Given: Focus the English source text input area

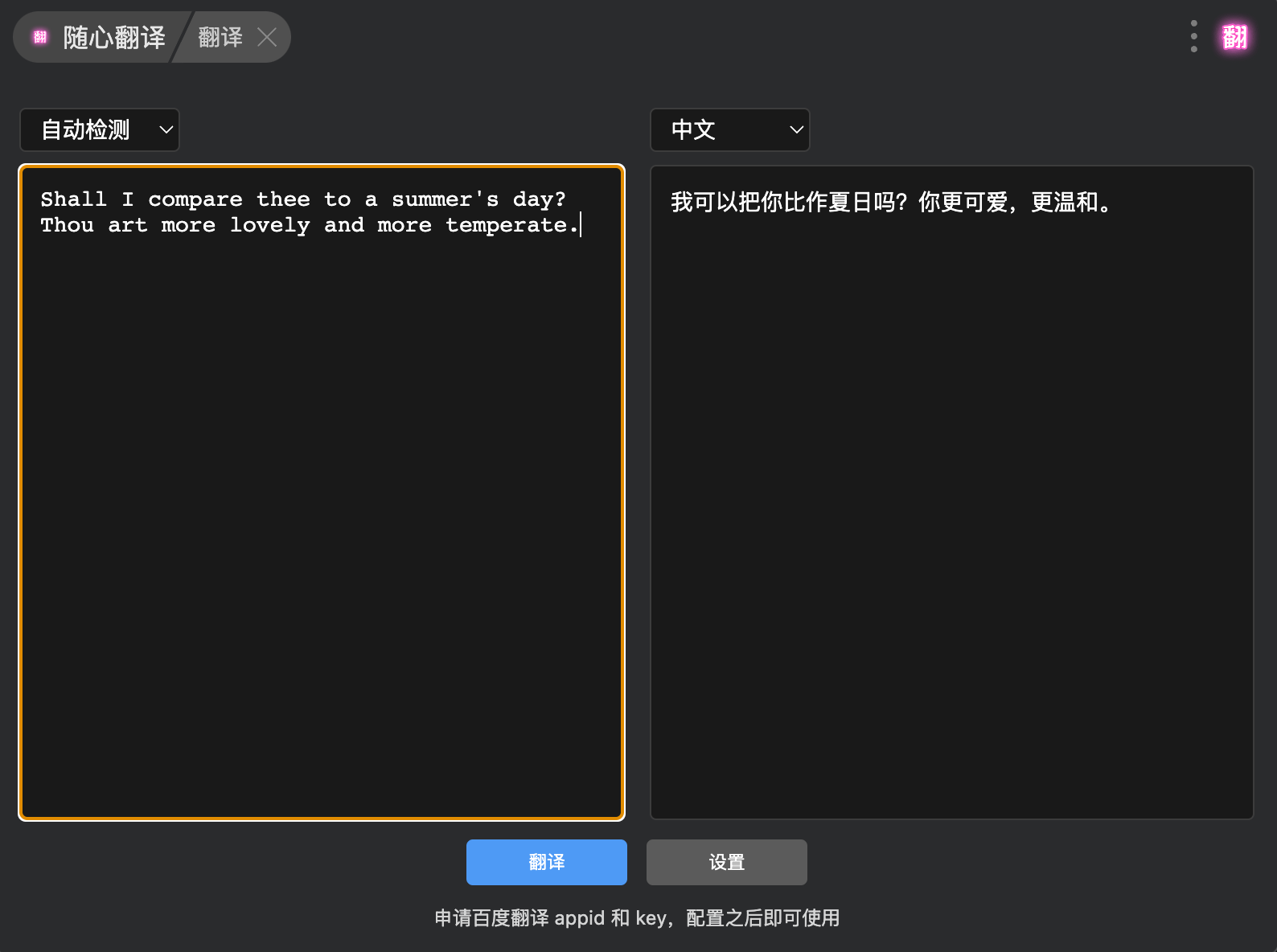Looking at the screenshot, I should point(322,492).
